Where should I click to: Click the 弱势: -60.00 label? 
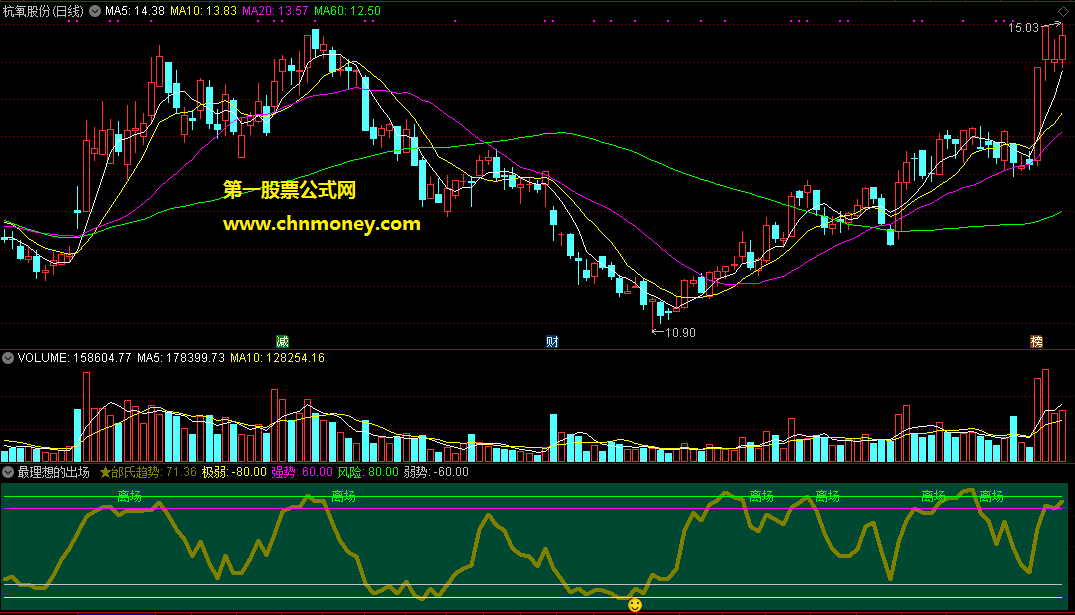point(436,472)
